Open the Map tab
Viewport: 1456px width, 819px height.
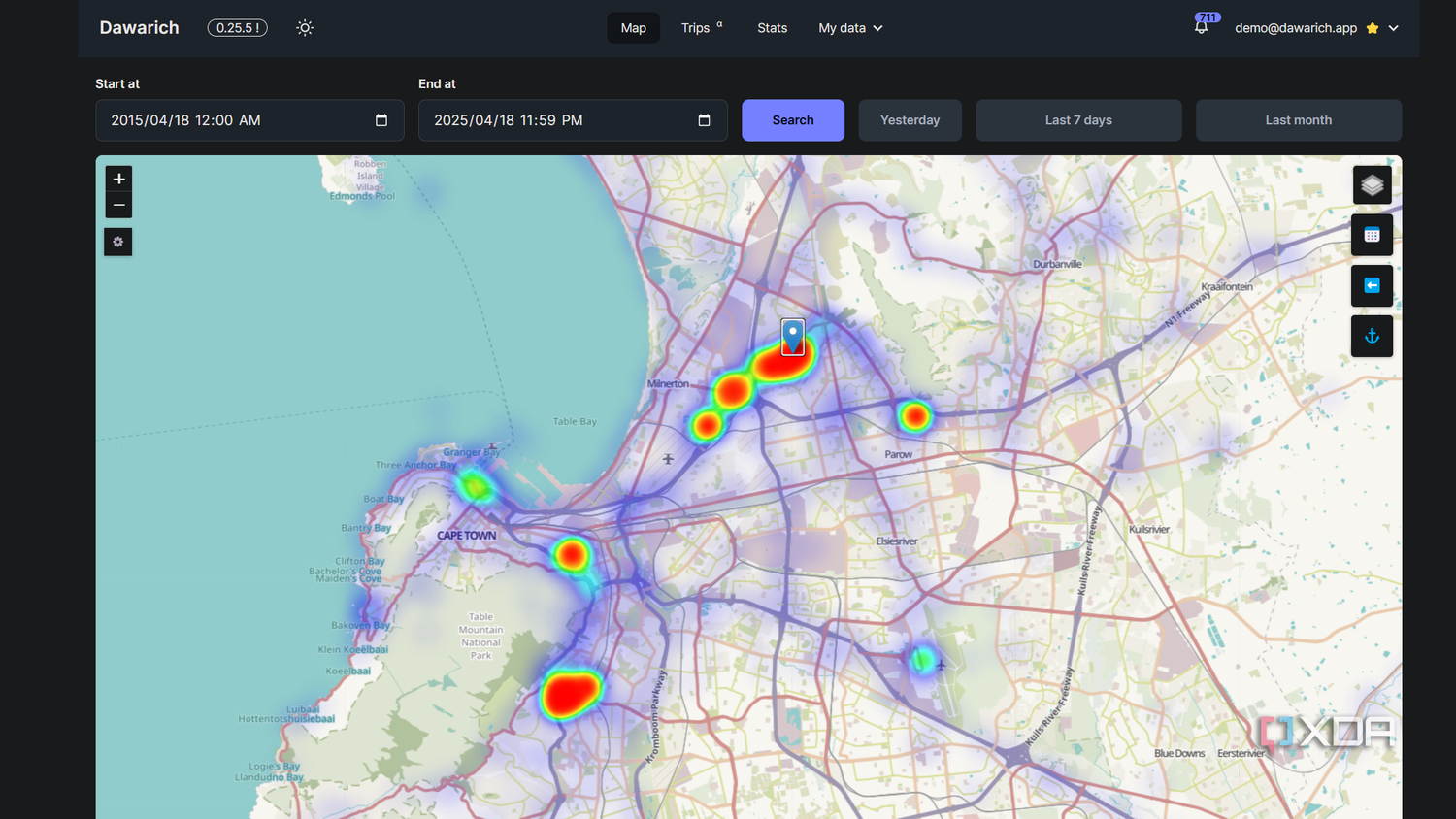tap(634, 28)
